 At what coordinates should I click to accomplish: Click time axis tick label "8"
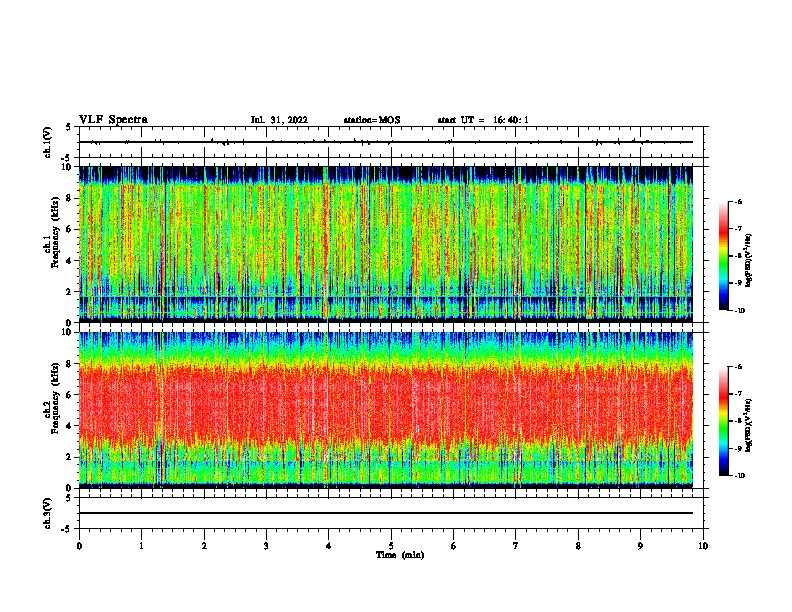coord(578,546)
